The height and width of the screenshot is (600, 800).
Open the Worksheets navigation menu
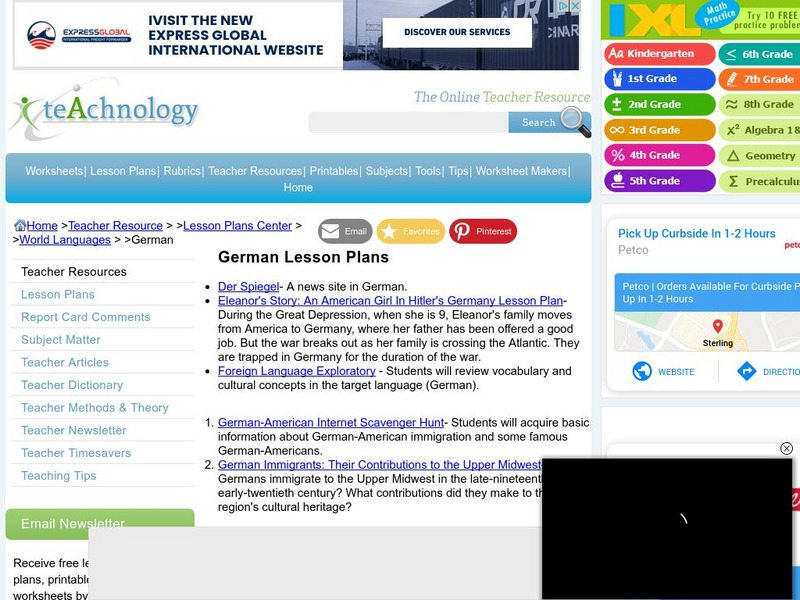click(x=56, y=169)
